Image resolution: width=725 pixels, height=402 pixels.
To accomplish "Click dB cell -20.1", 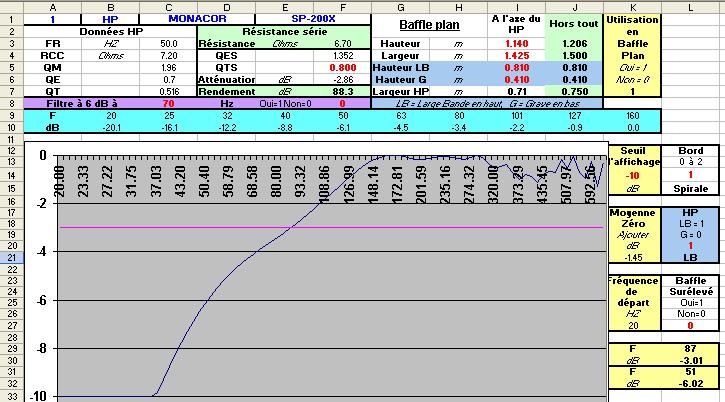I will tap(111, 128).
